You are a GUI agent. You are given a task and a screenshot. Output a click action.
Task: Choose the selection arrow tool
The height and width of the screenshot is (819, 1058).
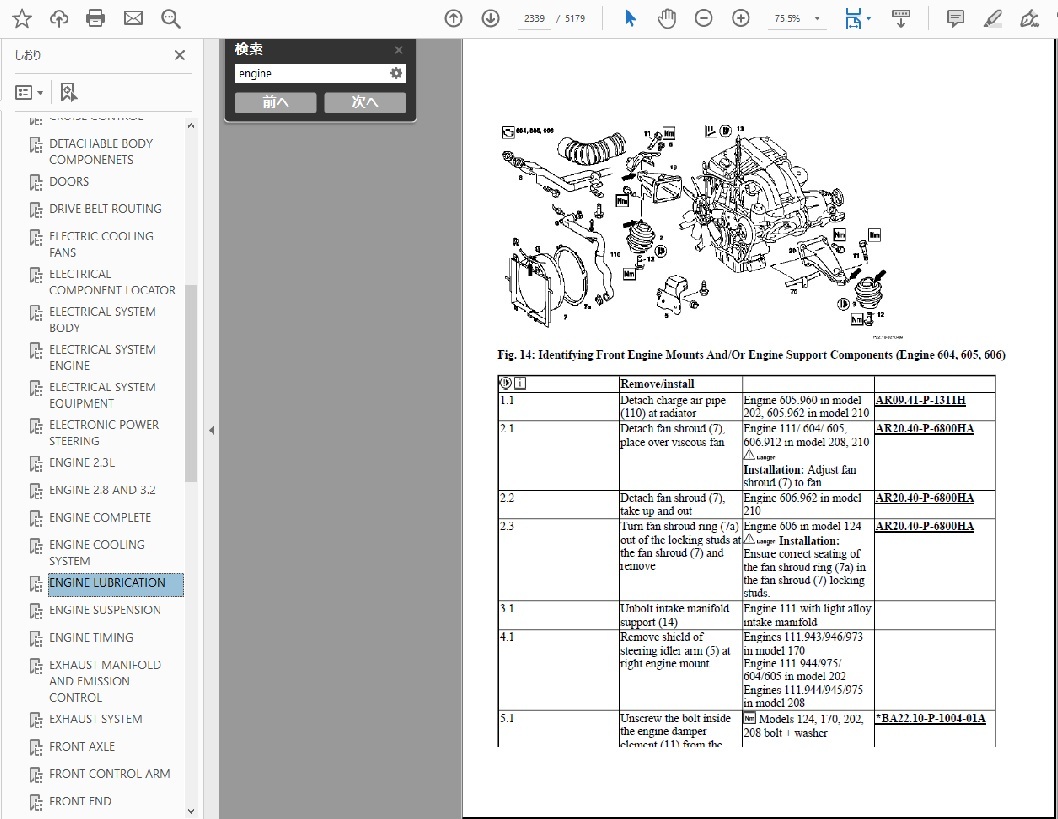tap(630, 18)
